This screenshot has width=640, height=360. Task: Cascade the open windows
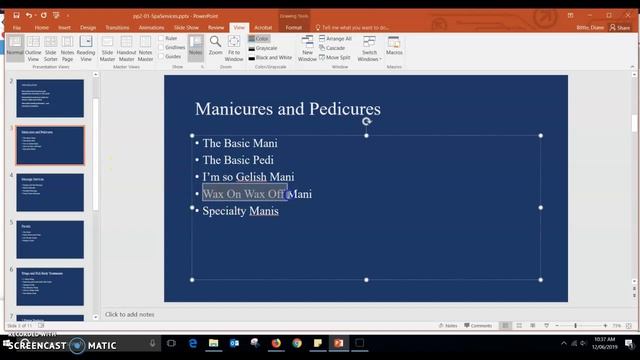(332, 48)
